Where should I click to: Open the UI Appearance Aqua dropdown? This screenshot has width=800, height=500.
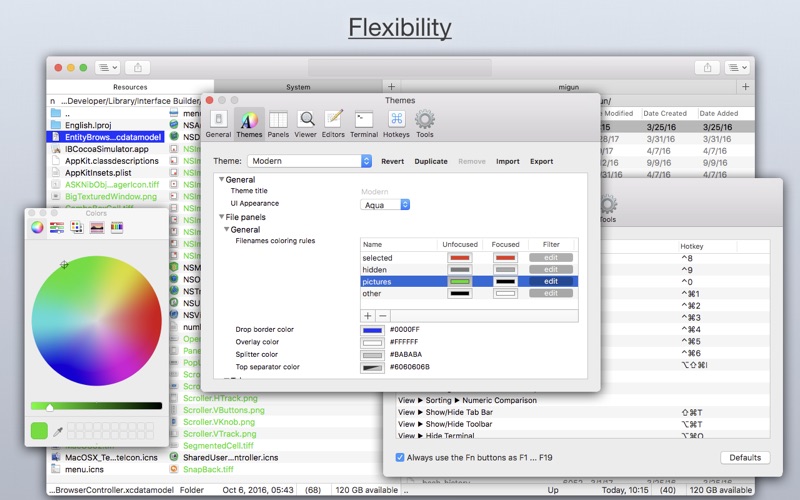(385, 205)
